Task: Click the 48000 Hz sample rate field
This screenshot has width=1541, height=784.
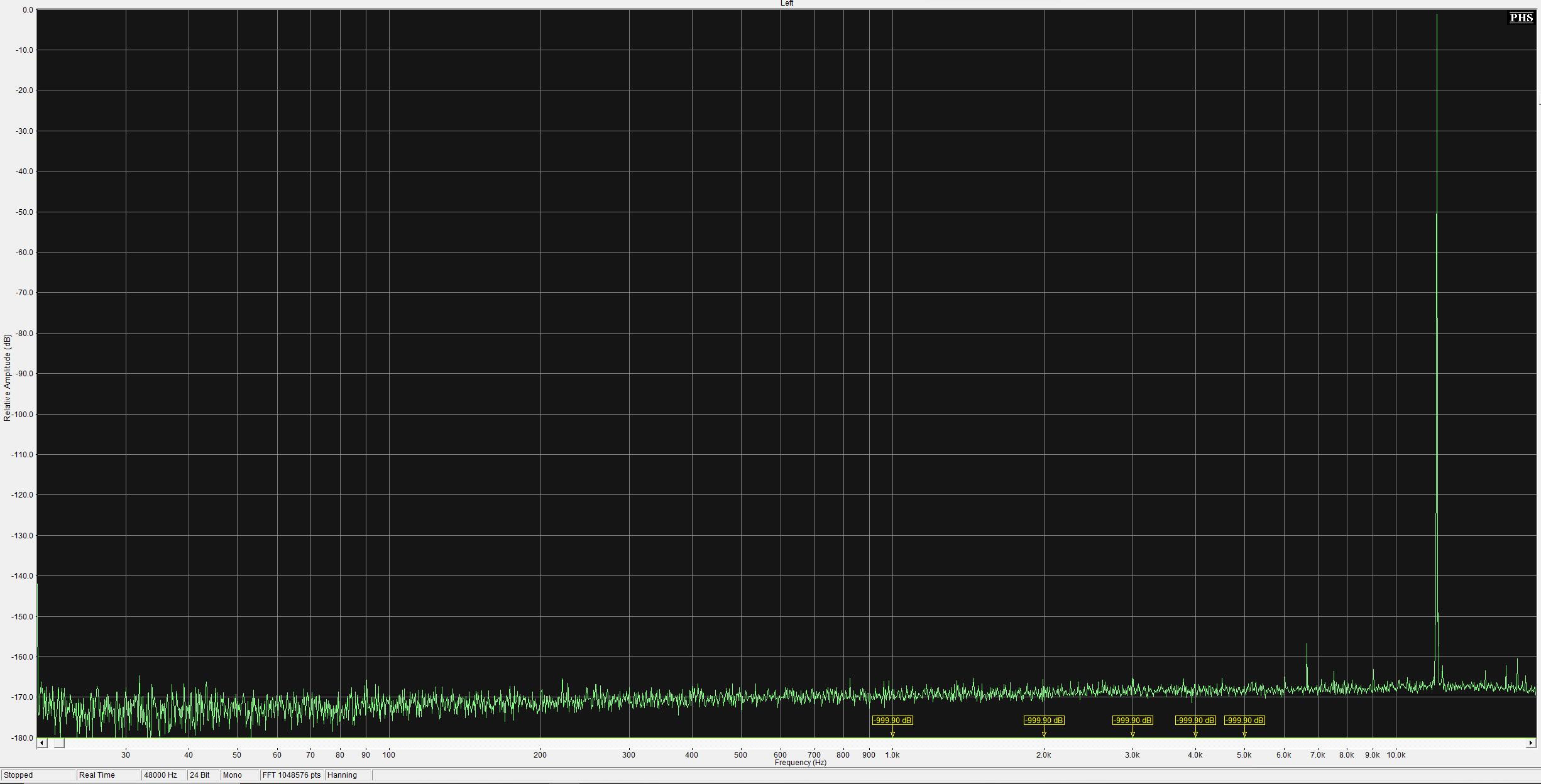Action: point(163,775)
